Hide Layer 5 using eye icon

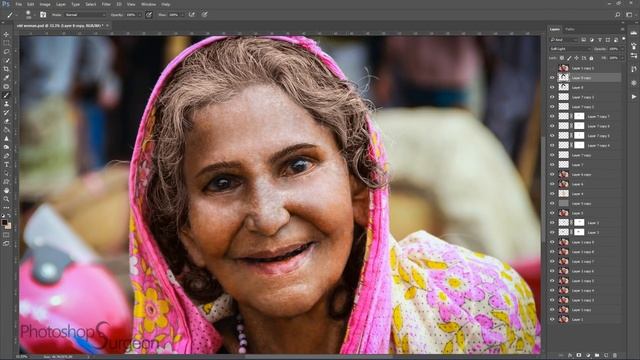552,213
